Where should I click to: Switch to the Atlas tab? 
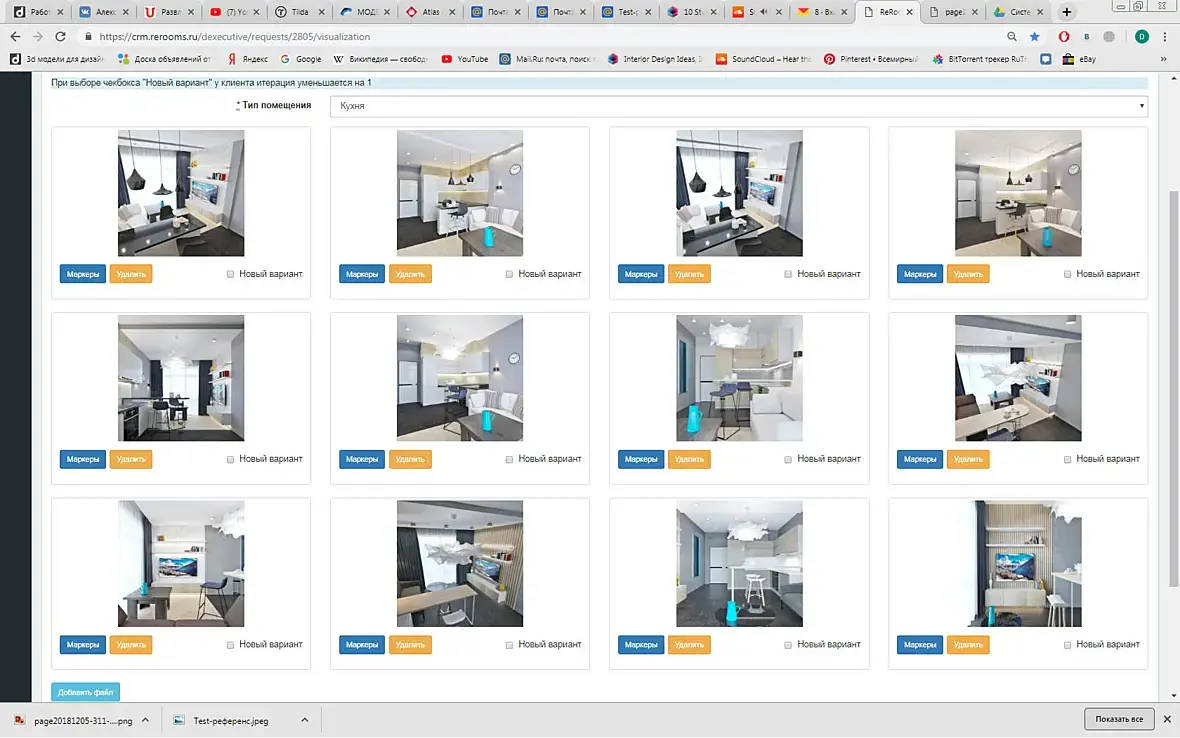pos(430,12)
